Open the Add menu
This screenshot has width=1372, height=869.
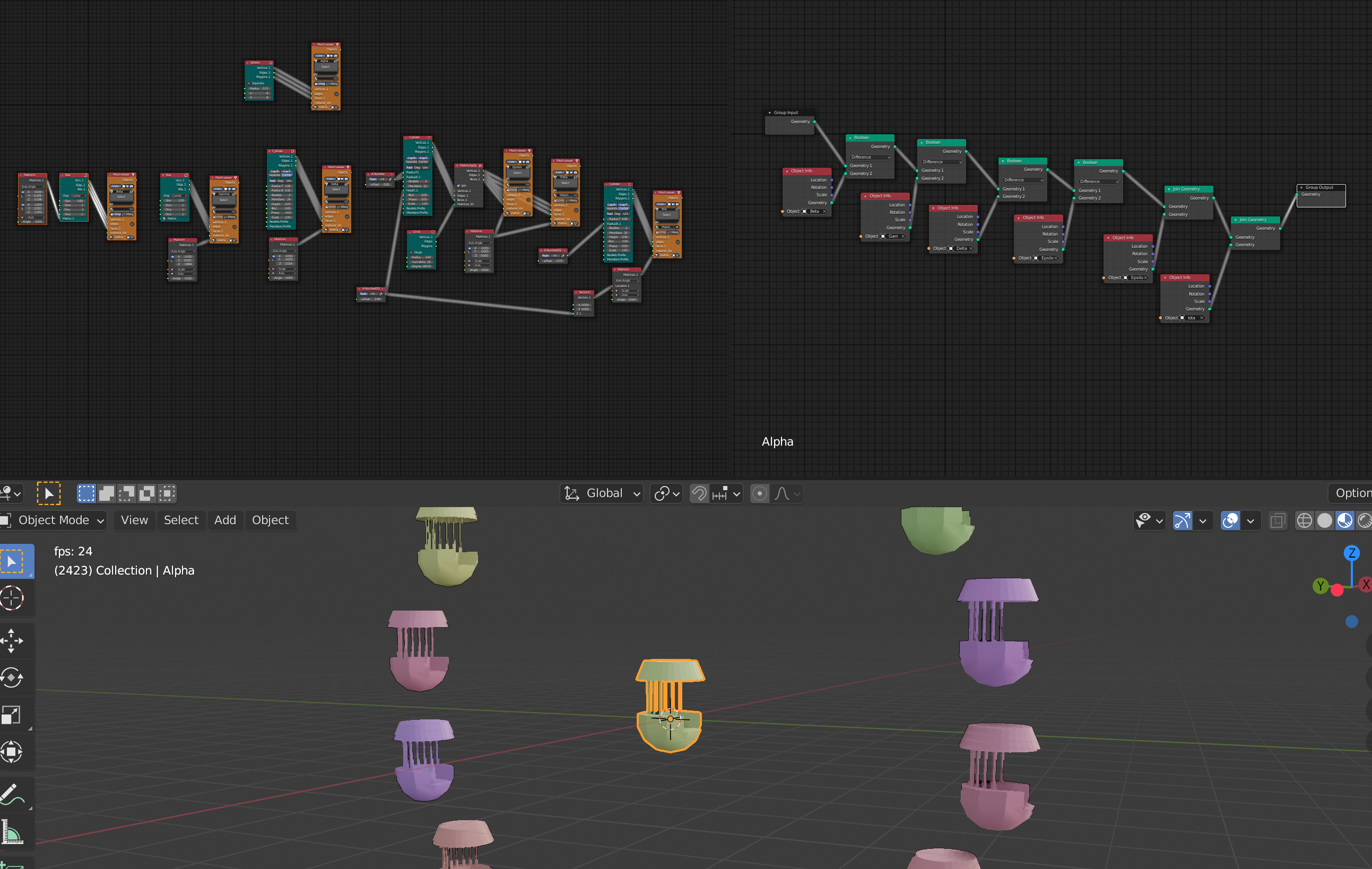click(x=225, y=520)
